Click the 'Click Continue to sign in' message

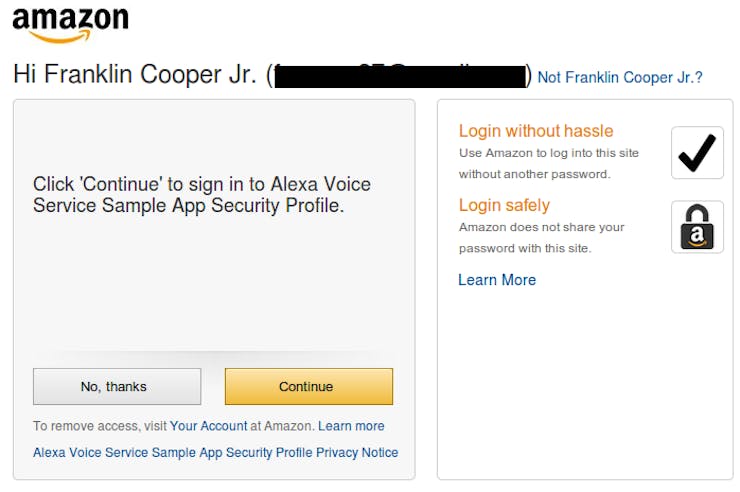tap(202, 195)
